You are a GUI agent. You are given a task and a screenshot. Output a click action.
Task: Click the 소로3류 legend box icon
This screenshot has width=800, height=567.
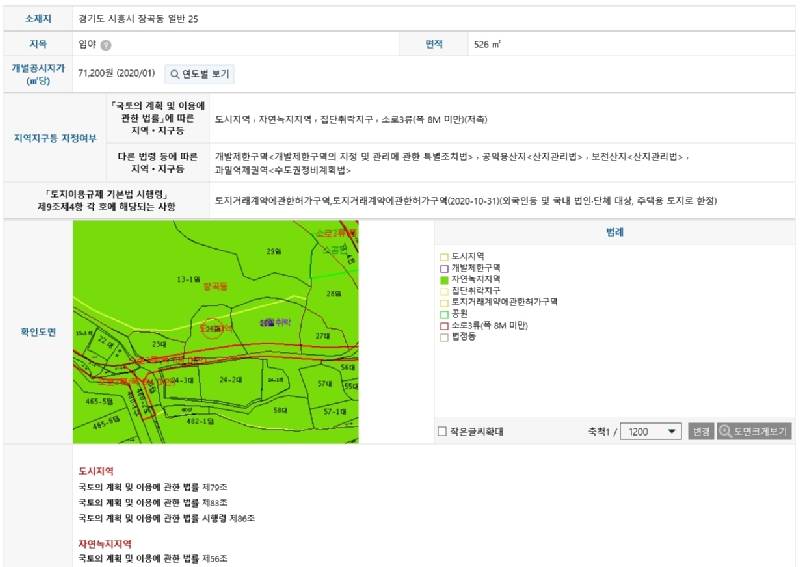[x=444, y=326]
